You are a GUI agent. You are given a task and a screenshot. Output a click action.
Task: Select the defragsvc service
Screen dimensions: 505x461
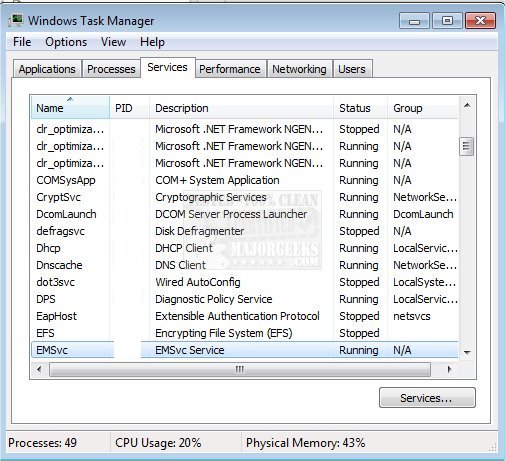coord(60,231)
